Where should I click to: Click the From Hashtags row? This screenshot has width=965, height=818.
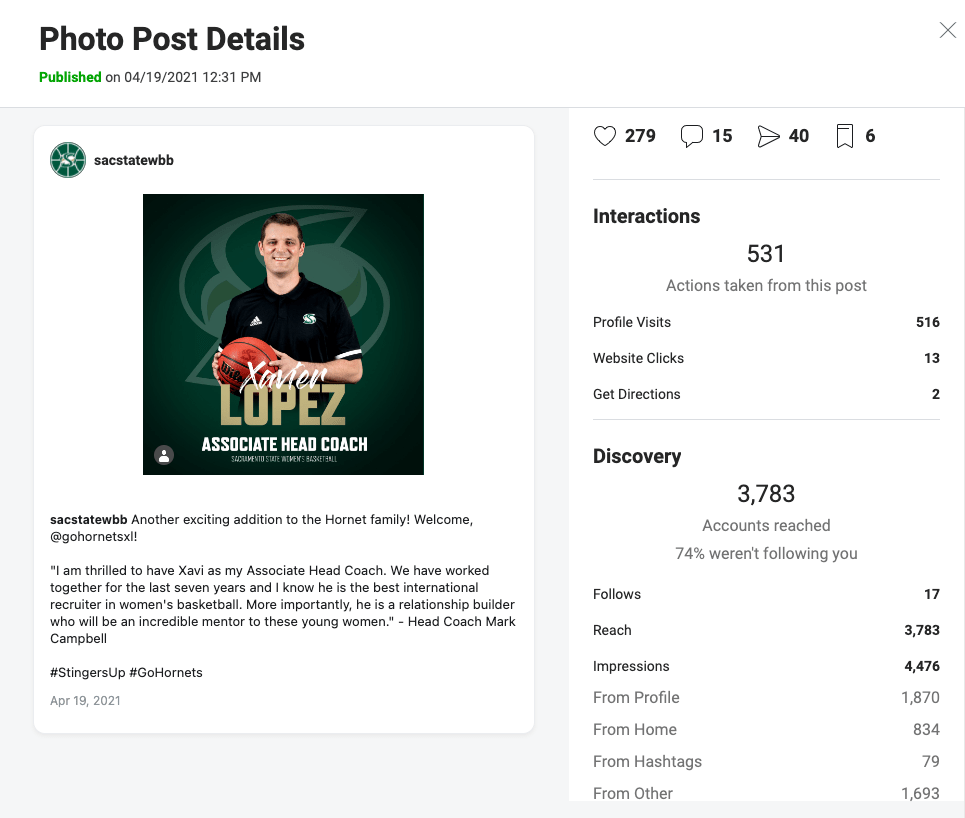[766, 762]
